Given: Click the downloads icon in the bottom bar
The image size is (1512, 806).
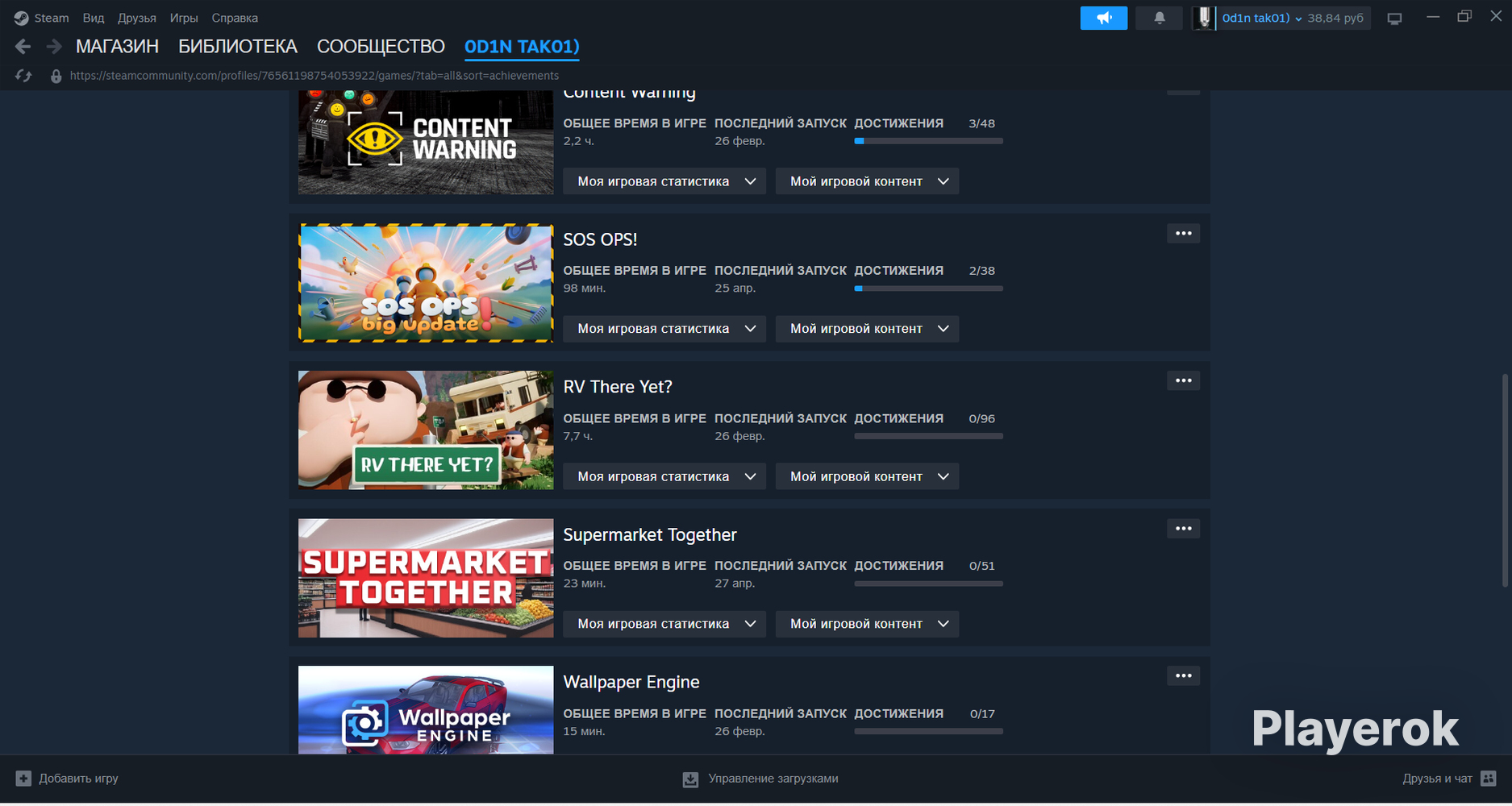Looking at the screenshot, I should [x=690, y=779].
